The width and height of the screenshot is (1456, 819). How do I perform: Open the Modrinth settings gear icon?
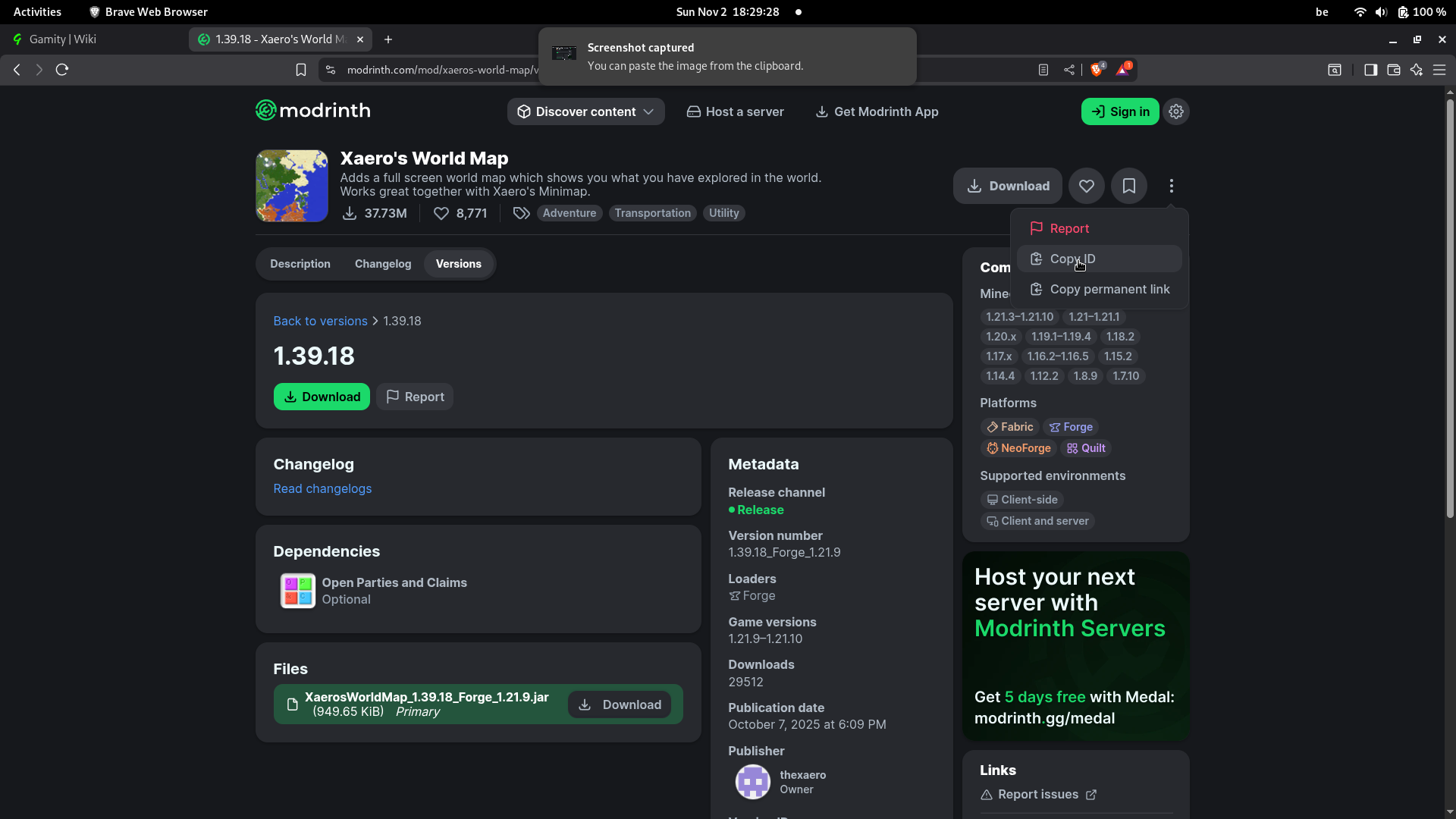[x=1175, y=111]
